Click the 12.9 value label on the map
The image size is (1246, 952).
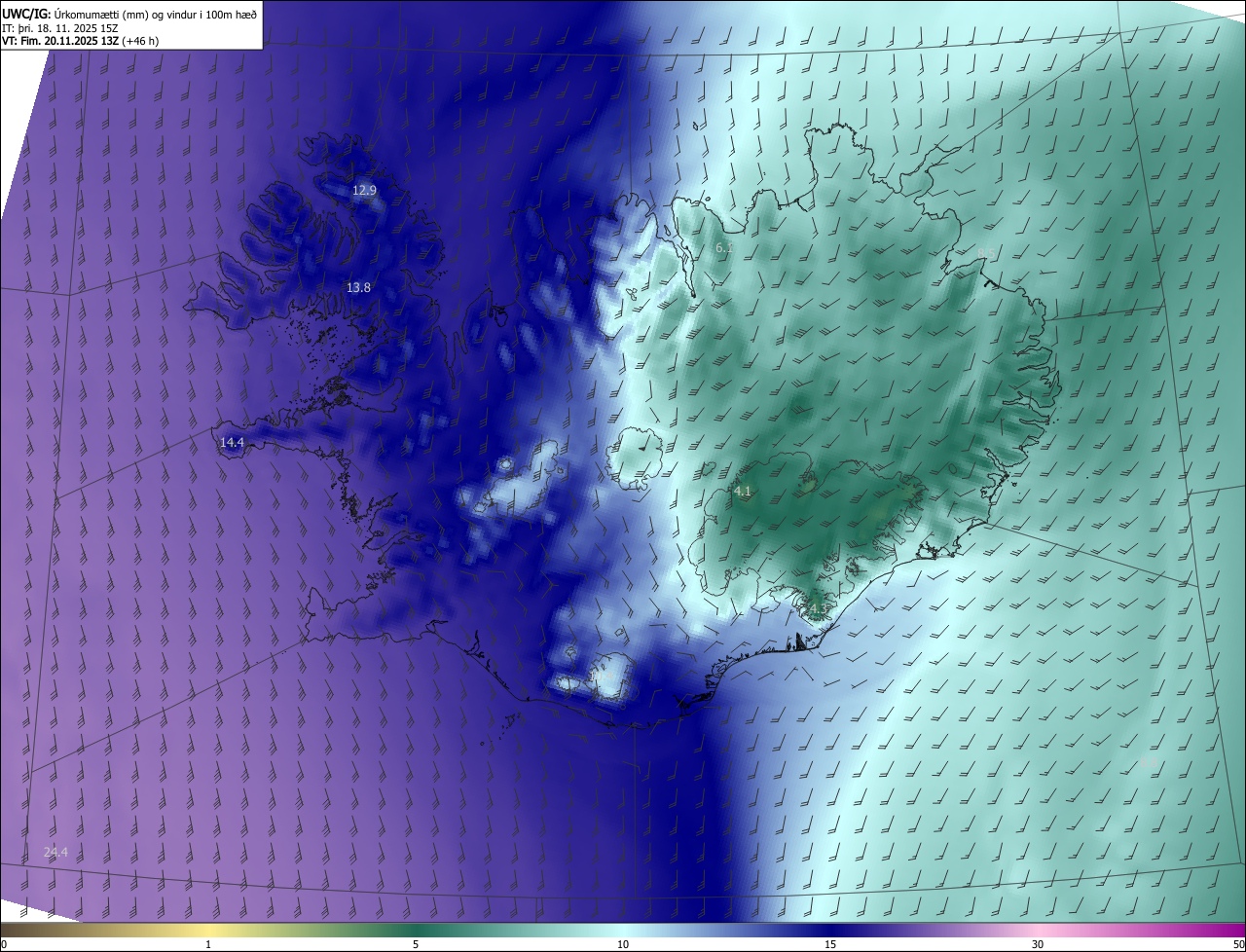(x=364, y=191)
